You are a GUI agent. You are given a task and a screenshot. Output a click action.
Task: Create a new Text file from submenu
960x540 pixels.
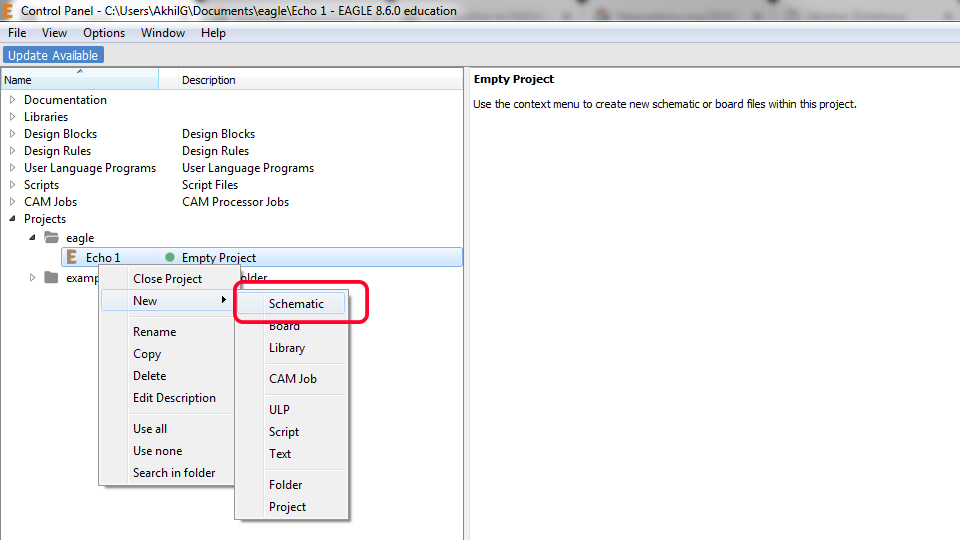291,454
